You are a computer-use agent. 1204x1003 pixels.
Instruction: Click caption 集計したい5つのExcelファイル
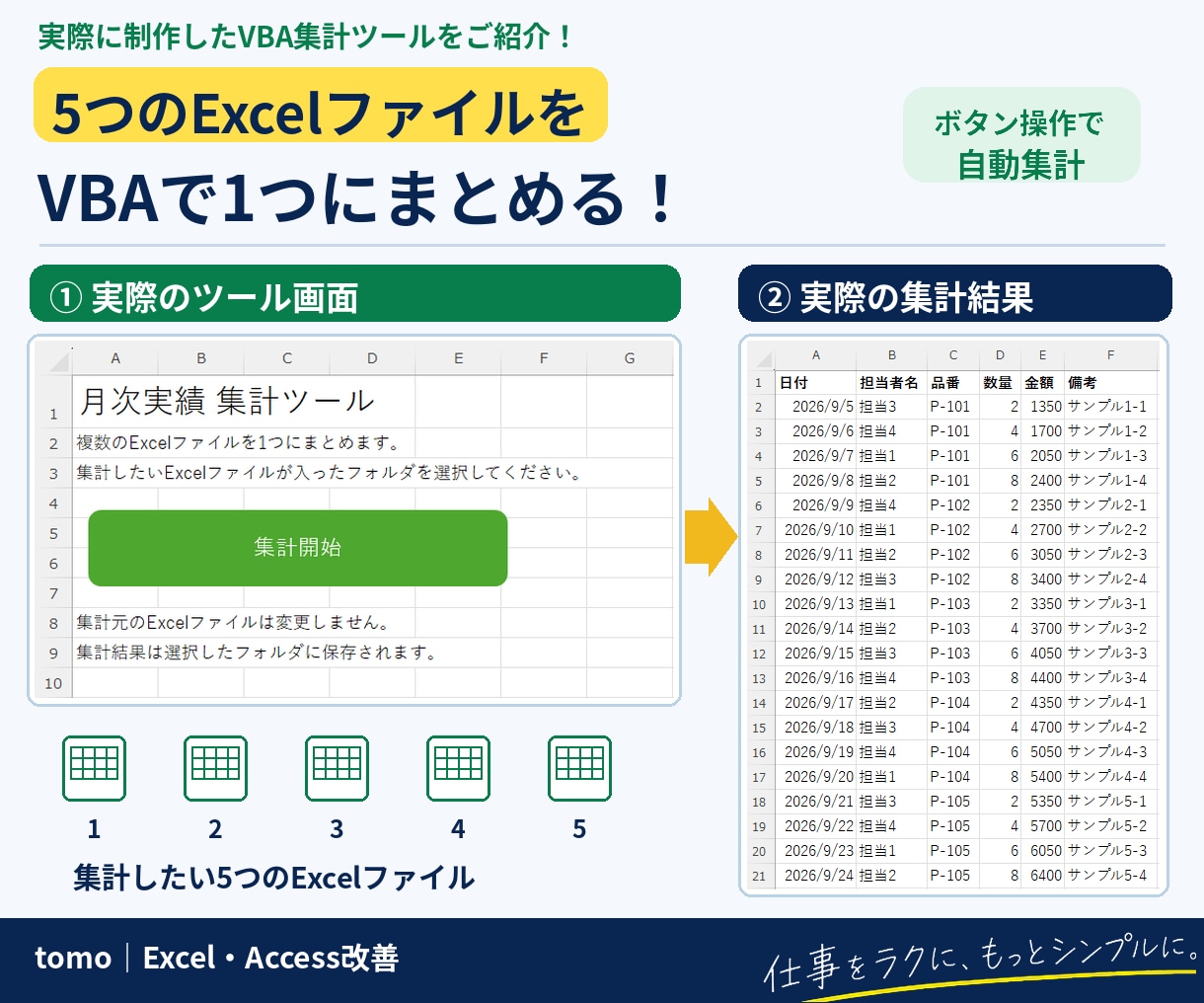273,877
